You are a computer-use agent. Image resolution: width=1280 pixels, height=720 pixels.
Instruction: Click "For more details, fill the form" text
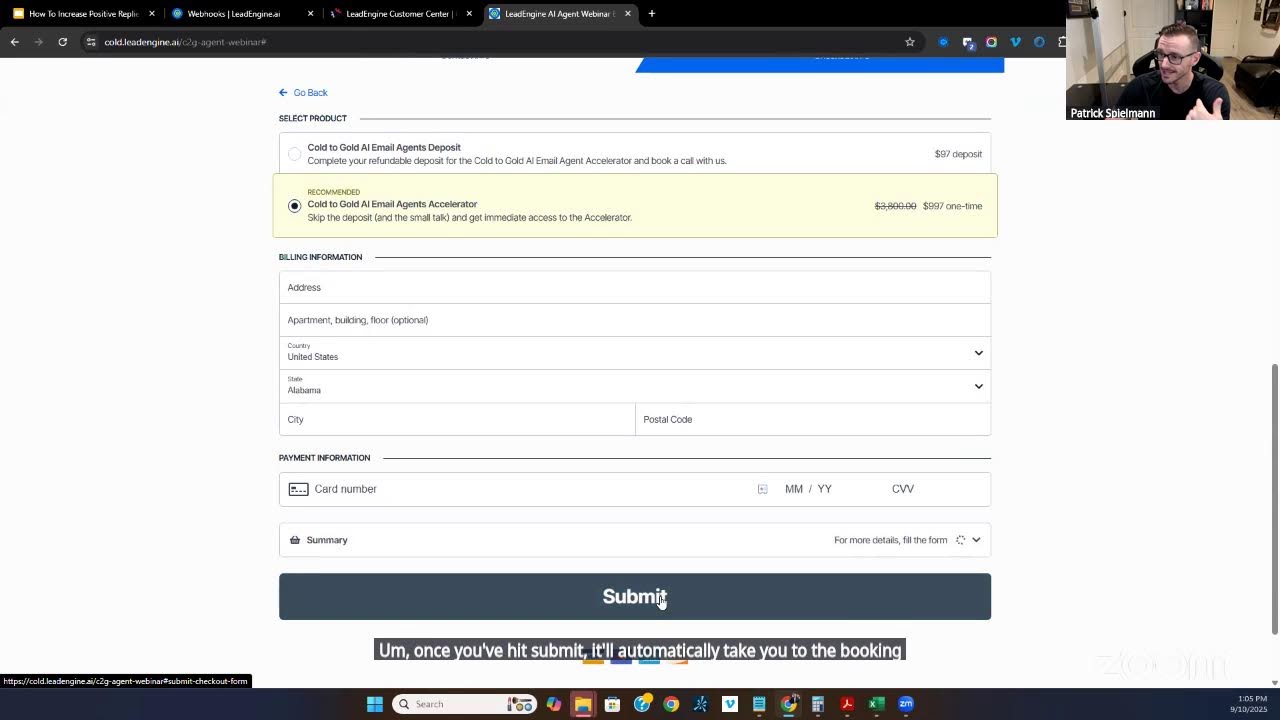(890, 540)
